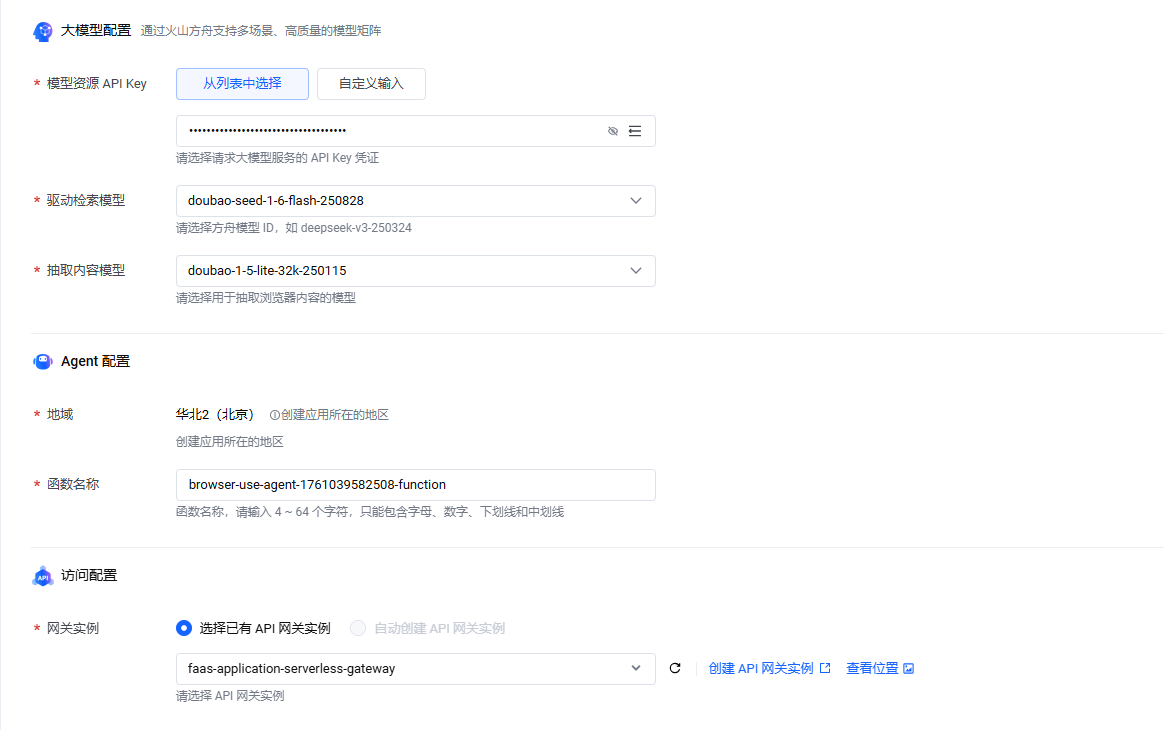
Task: Click the 大模型配置 section icon
Action: 43,31
